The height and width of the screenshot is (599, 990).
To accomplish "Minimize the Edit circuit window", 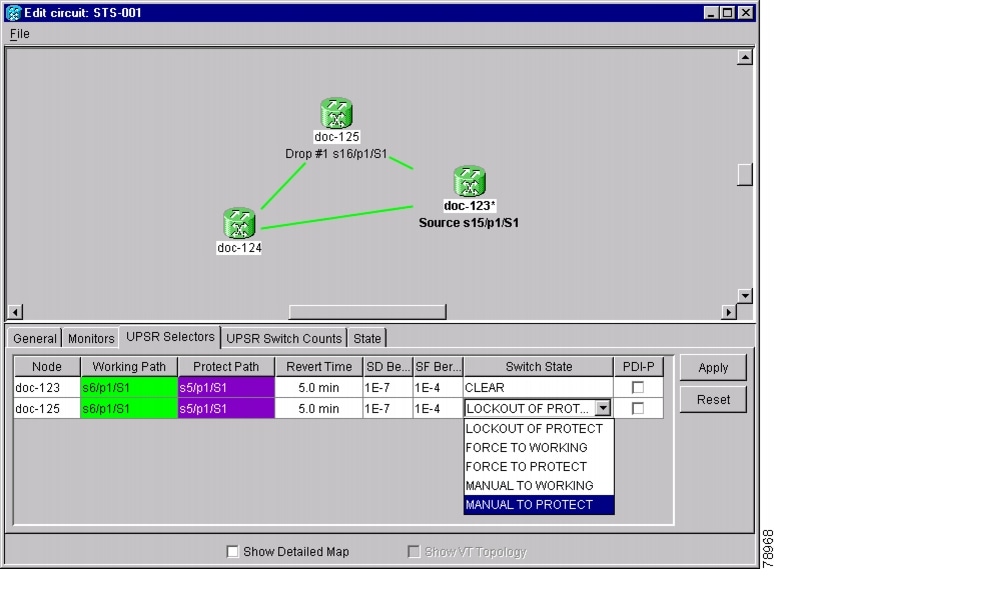I will coord(711,13).
